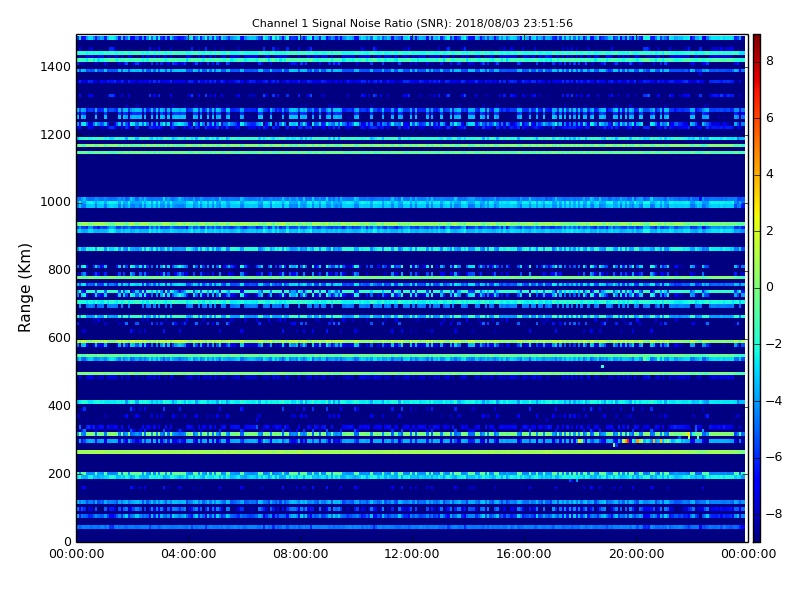This screenshot has width=800, height=600.
Task: Click the 1400 range tick label
Action: [56, 67]
